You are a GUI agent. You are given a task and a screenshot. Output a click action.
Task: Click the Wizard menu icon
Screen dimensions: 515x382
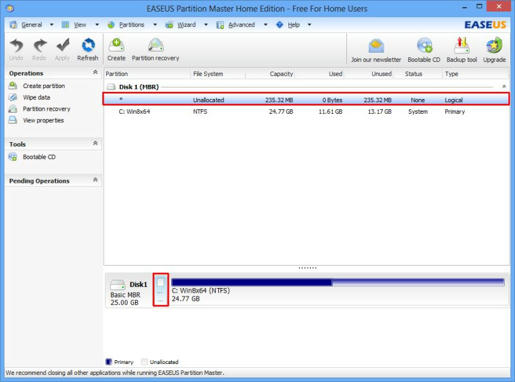(x=169, y=25)
